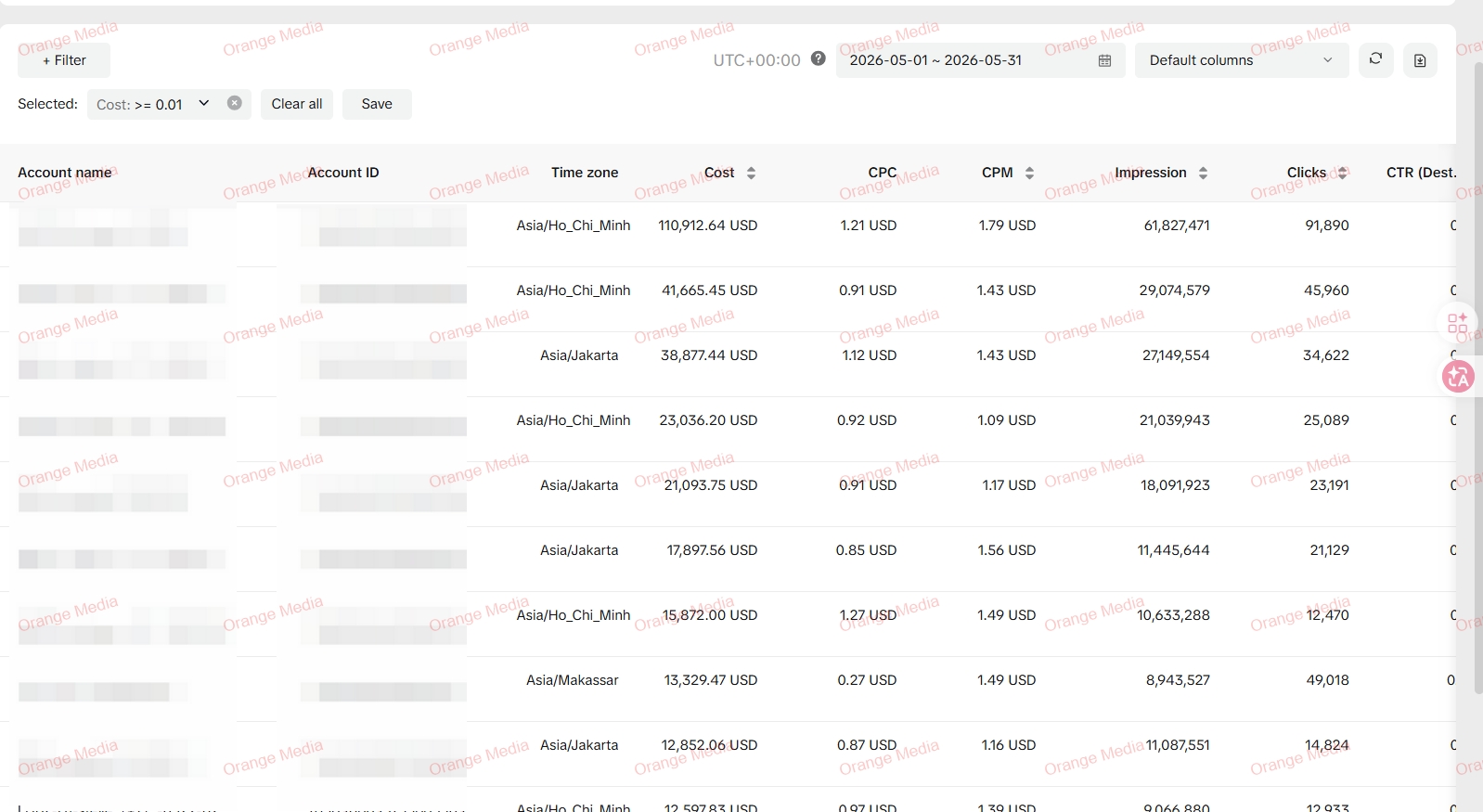Click the 45,960 clicks cell
This screenshot has width=1483, height=812.
coord(1326,290)
